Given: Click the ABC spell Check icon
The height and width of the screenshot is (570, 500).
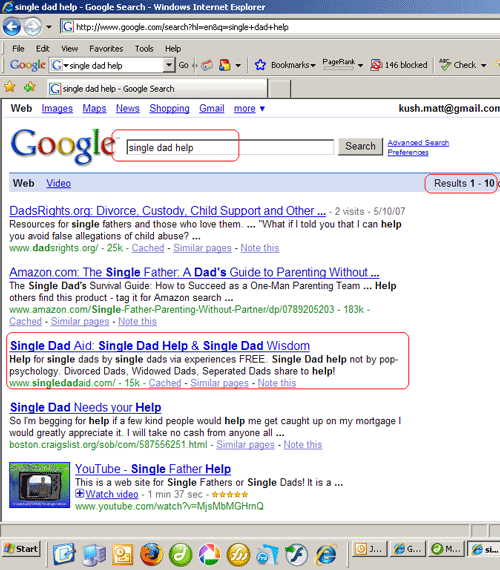Looking at the screenshot, I should click(445, 65).
